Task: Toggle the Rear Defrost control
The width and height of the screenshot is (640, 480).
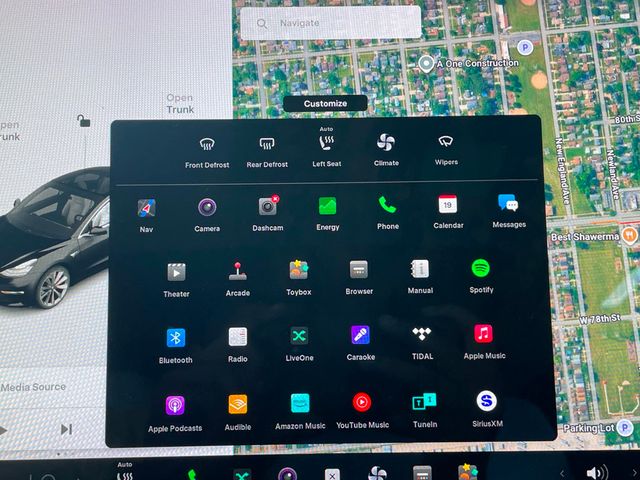Action: [x=267, y=145]
